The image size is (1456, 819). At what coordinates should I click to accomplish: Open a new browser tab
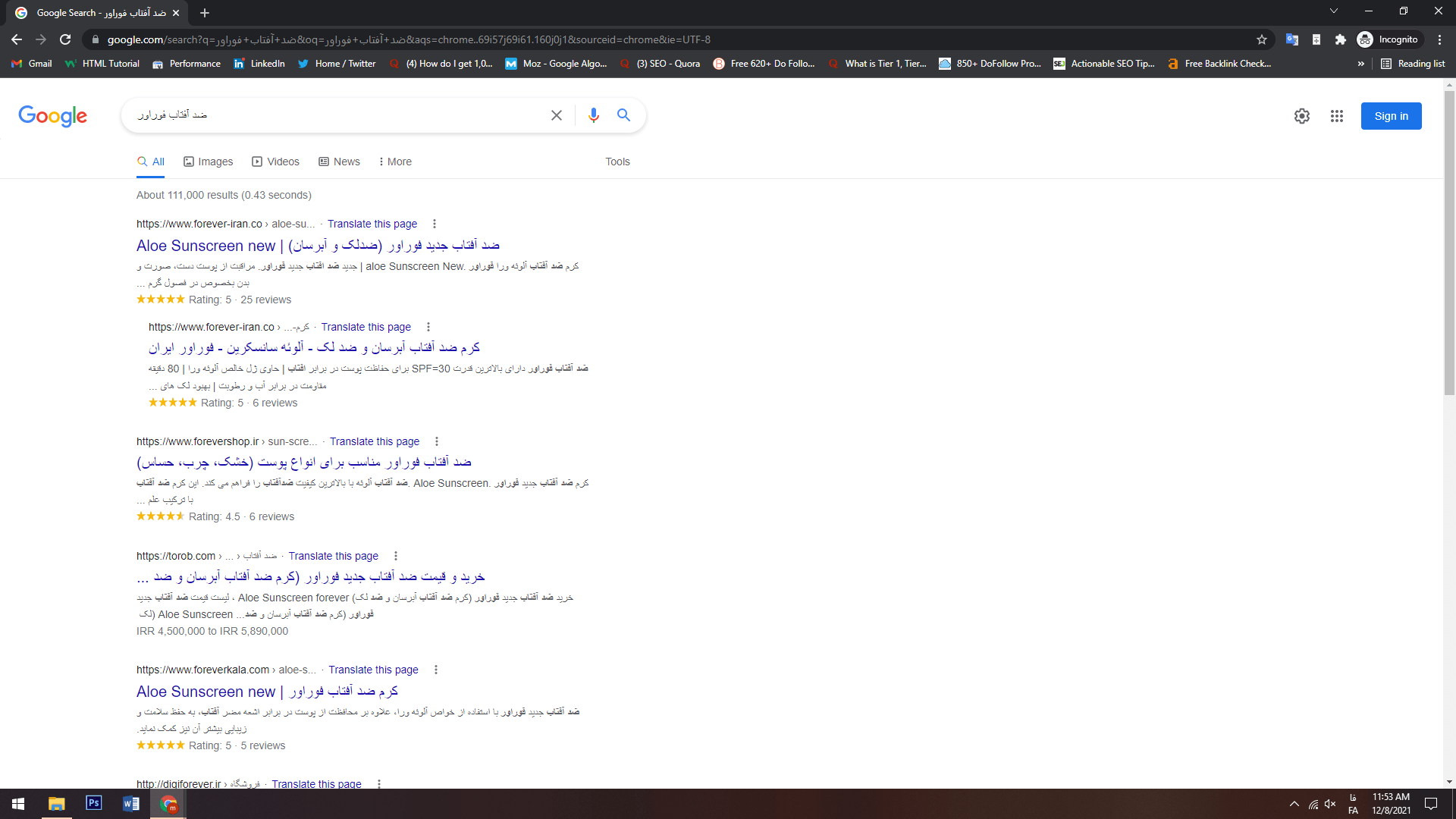(x=205, y=13)
